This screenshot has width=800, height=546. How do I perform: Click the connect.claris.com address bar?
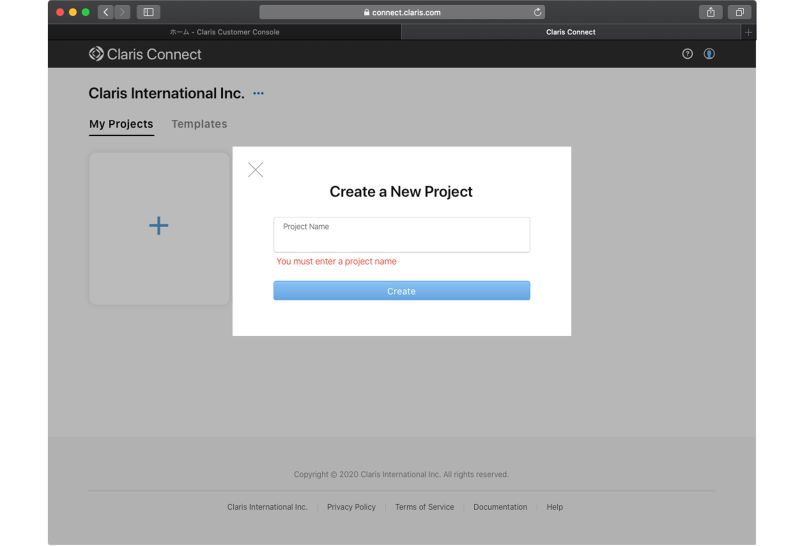(402, 12)
